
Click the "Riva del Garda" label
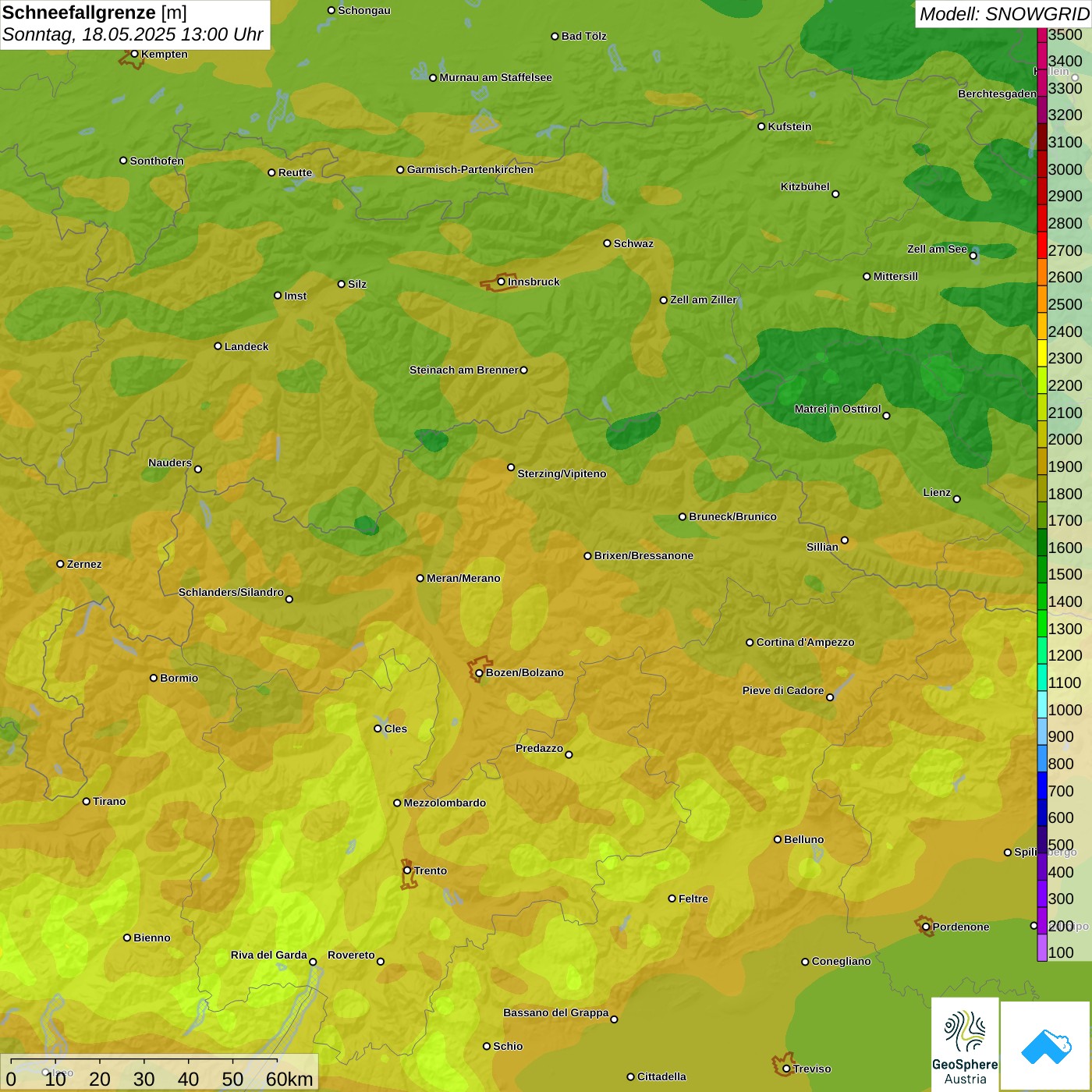click(269, 955)
